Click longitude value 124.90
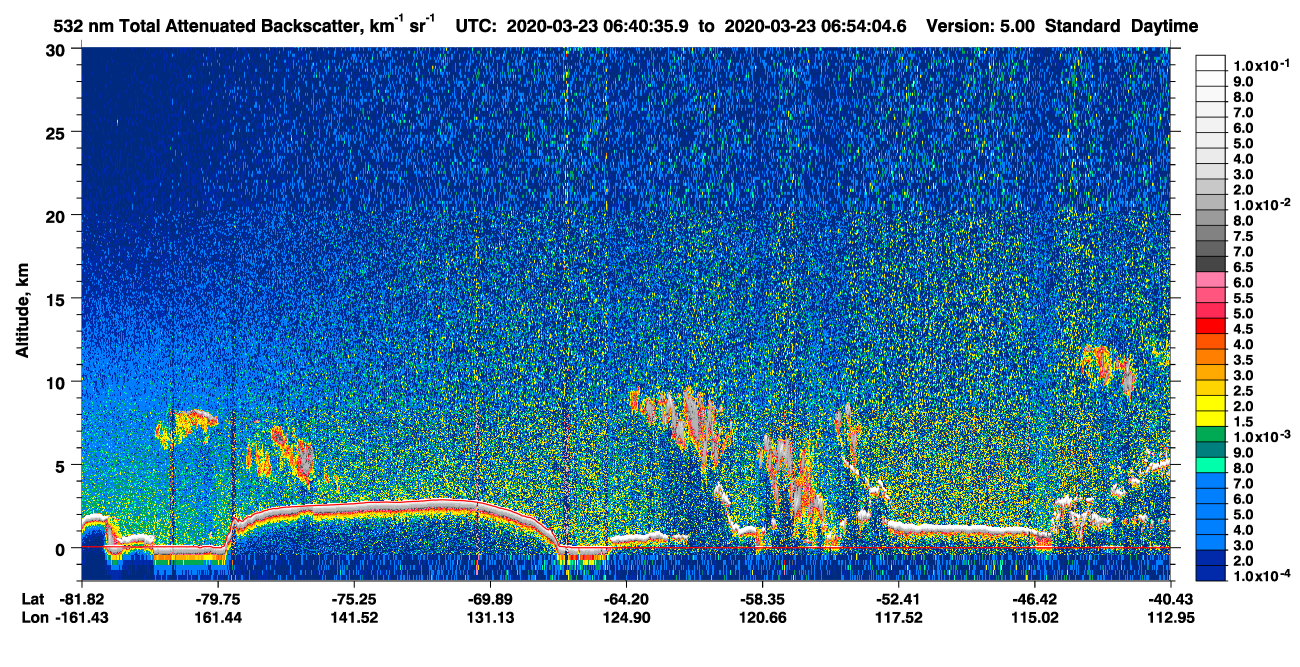Viewport: 1300px width, 667px height. 626,617
